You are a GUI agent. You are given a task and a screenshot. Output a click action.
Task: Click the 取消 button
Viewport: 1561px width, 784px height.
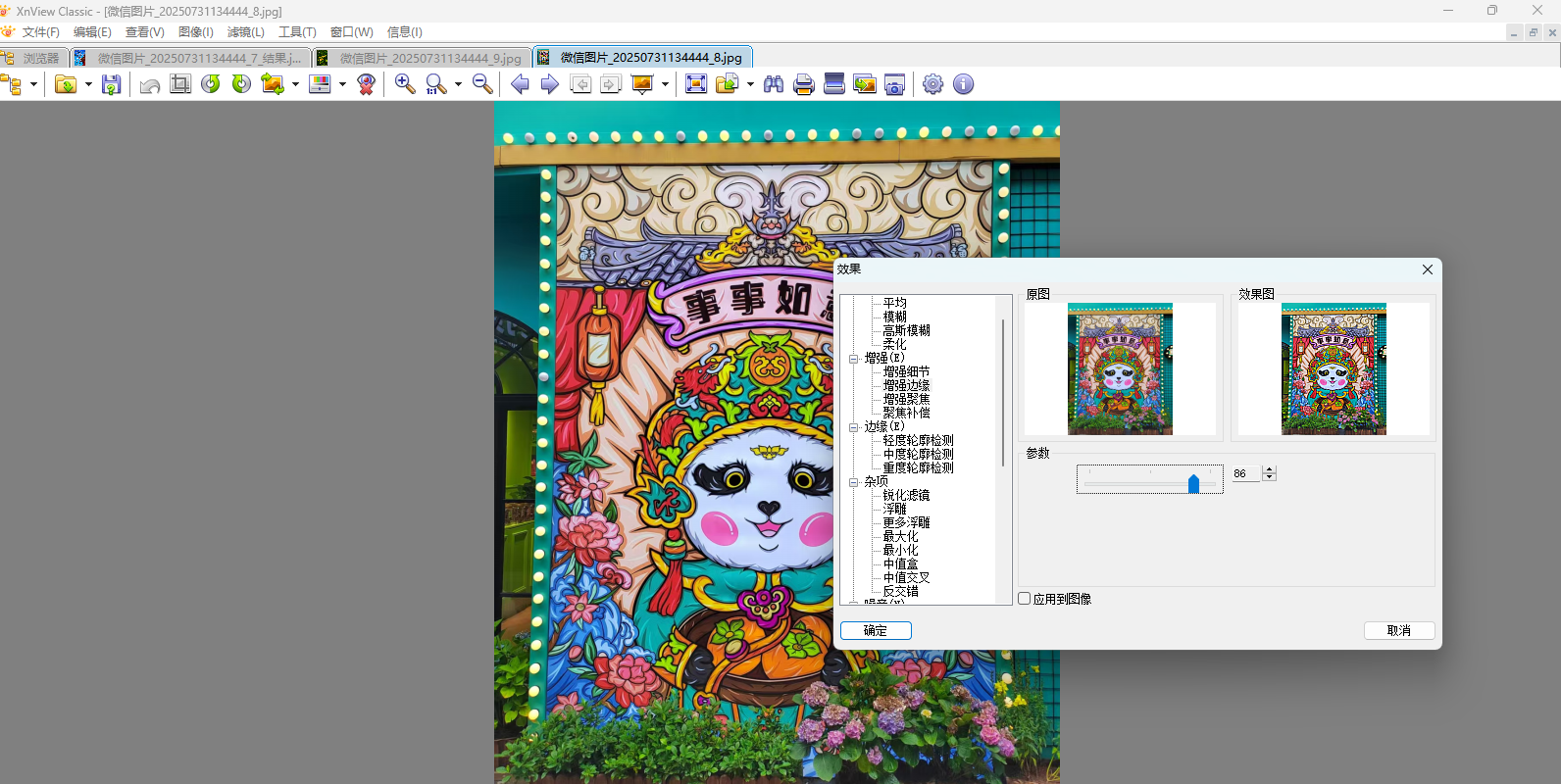(1398, 631)
